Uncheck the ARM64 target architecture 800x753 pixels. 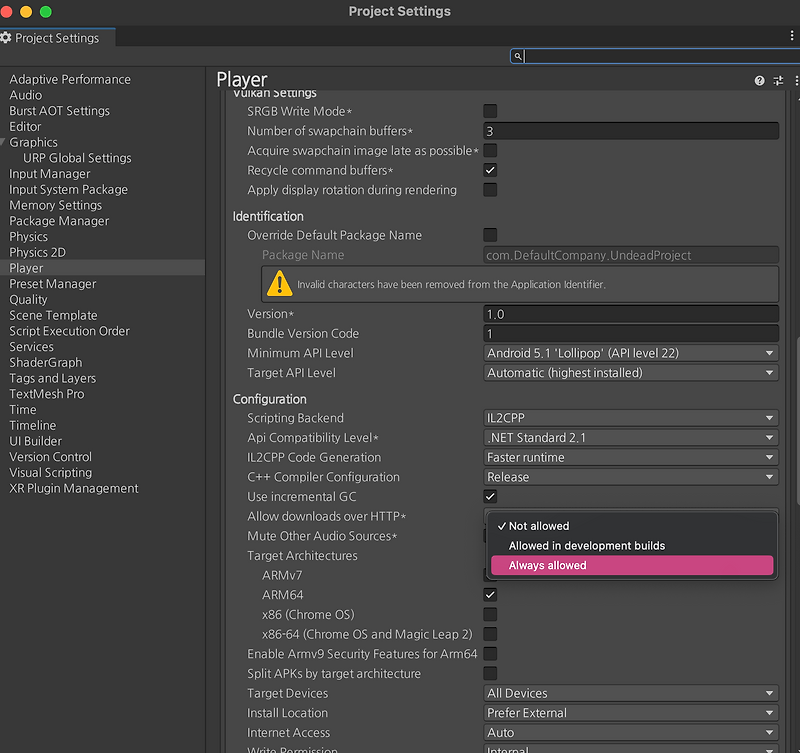(489, 594)
